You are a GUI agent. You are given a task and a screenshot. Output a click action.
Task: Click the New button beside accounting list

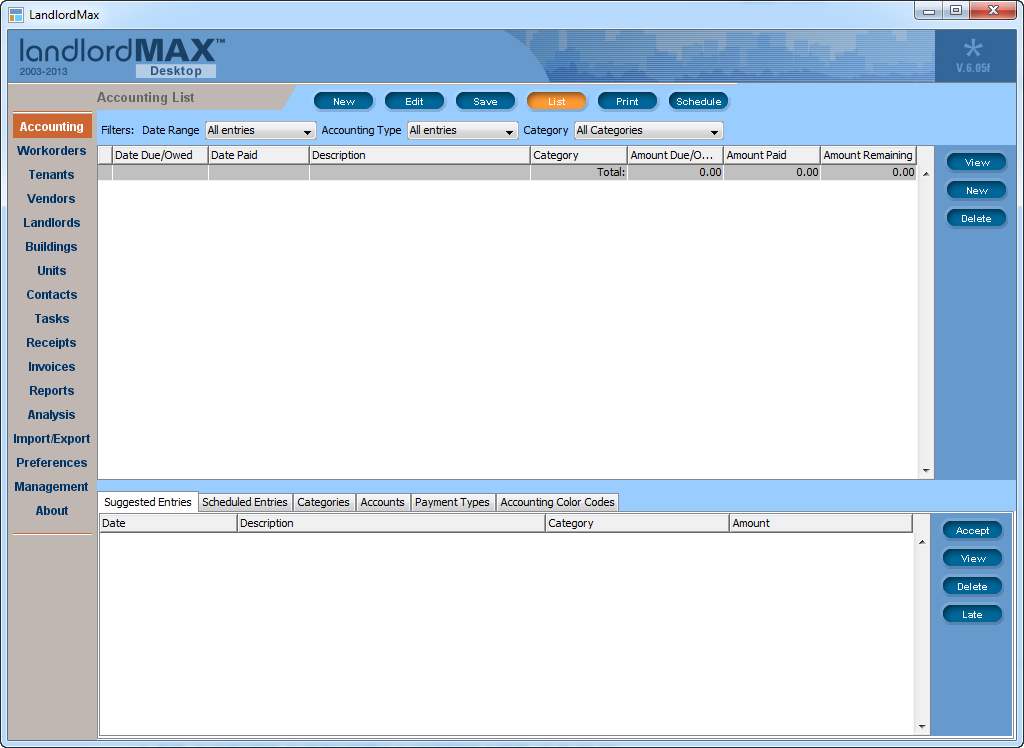(976, 190)
